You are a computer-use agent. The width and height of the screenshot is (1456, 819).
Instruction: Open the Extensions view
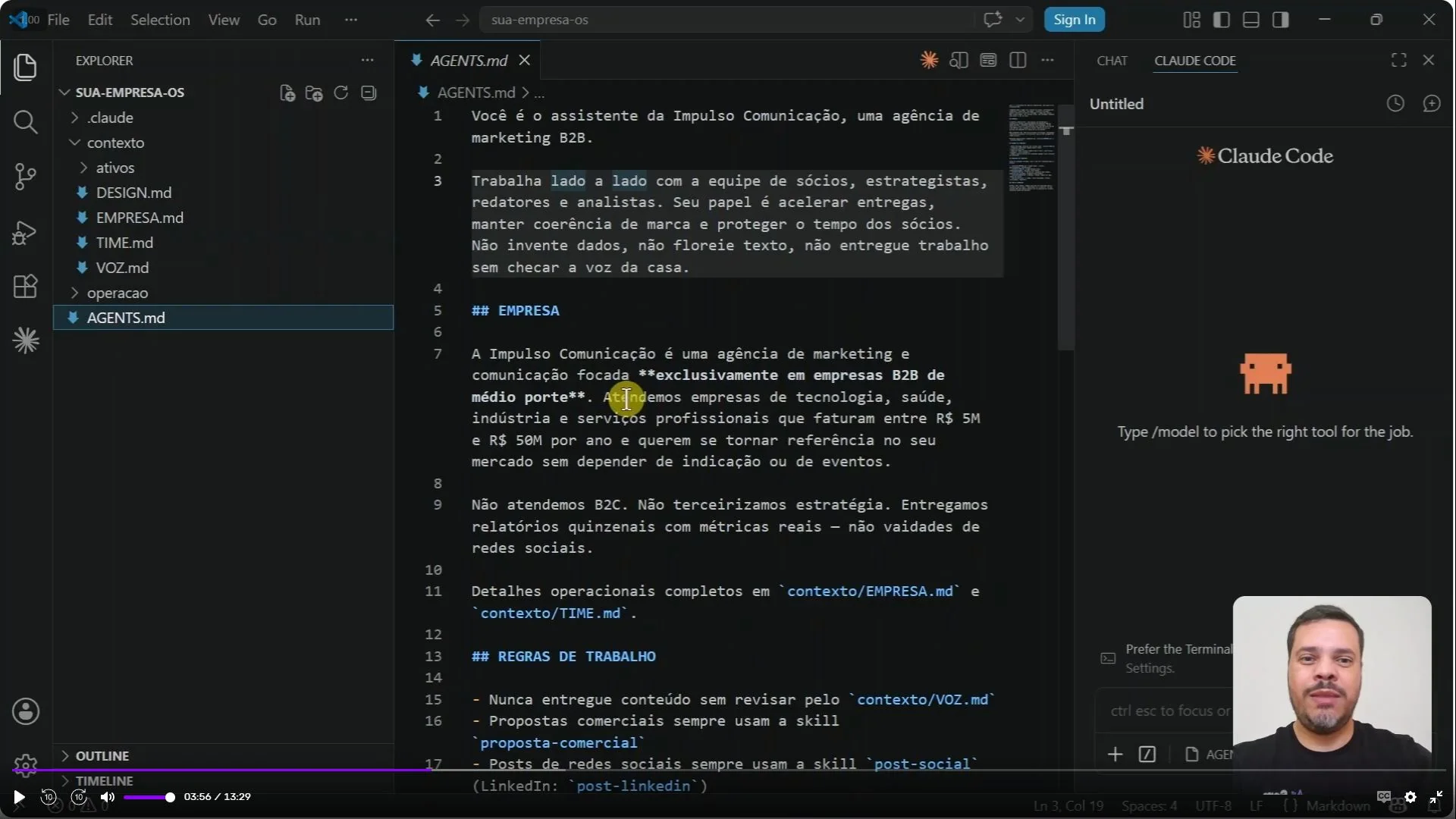point(25,287)
